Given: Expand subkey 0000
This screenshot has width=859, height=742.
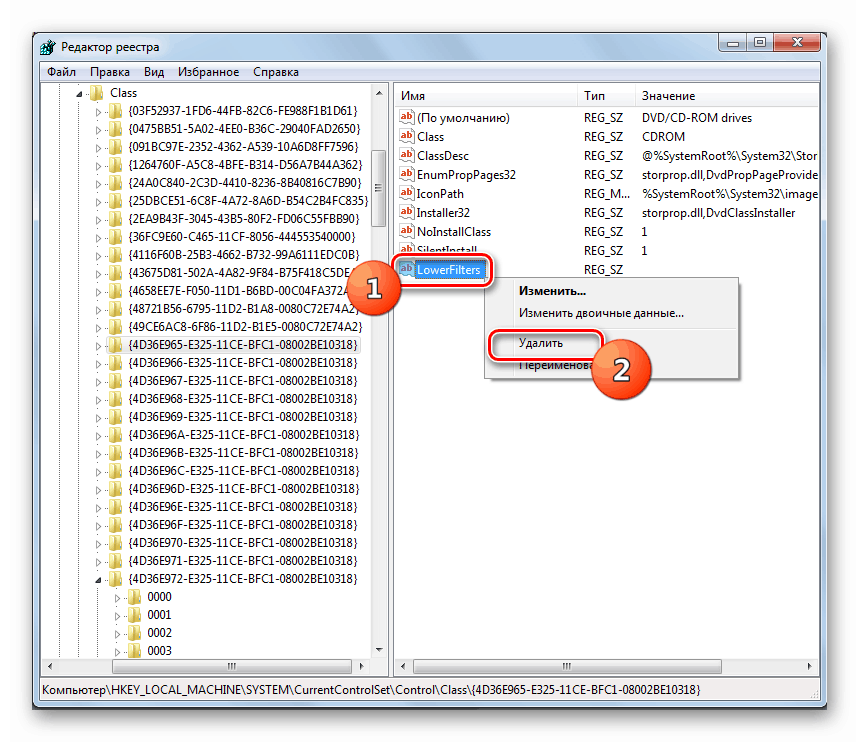Looking at the screenshot, I should tap(117, 598).
